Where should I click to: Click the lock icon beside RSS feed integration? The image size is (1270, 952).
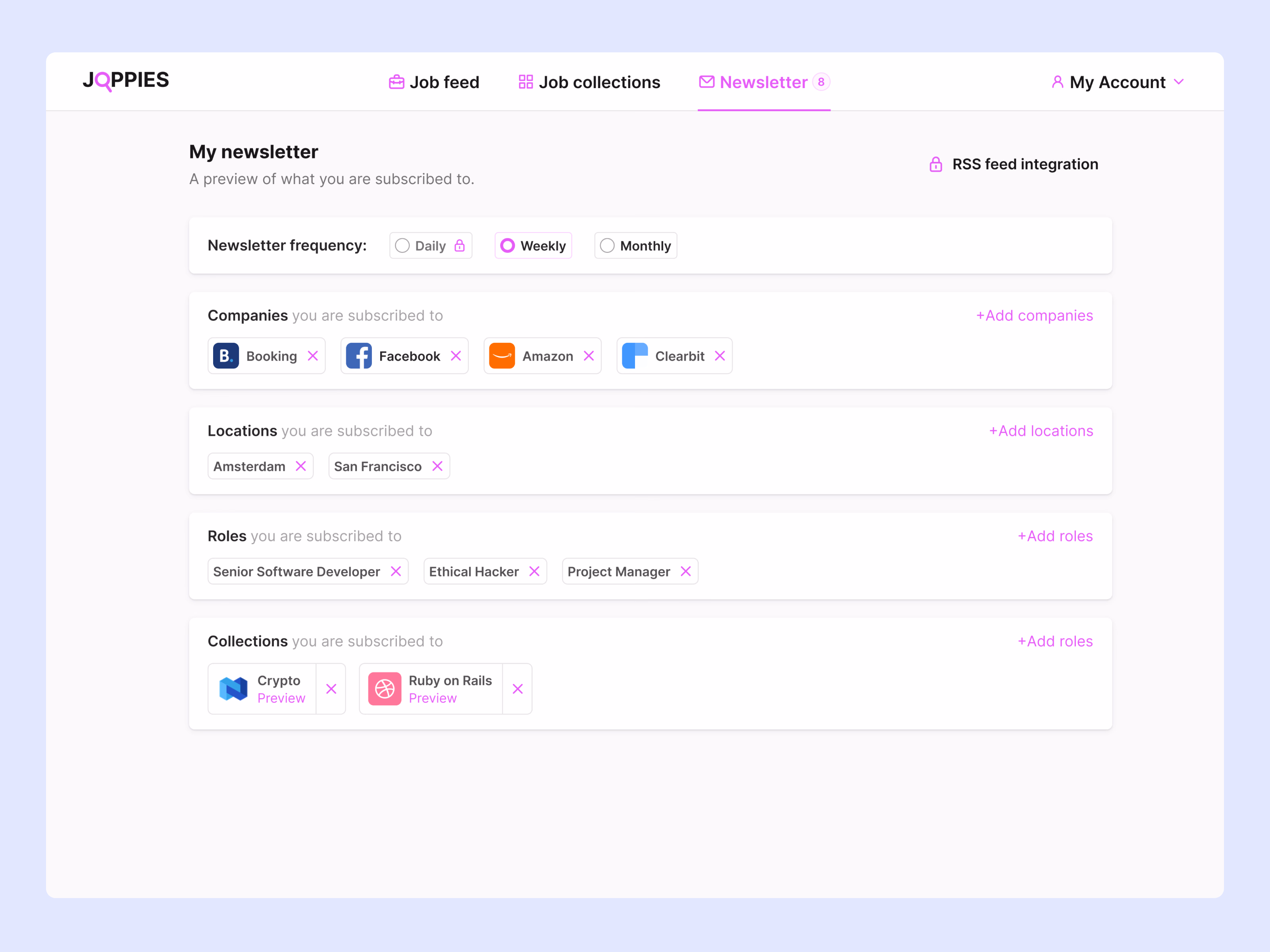[x=936, y=164]
